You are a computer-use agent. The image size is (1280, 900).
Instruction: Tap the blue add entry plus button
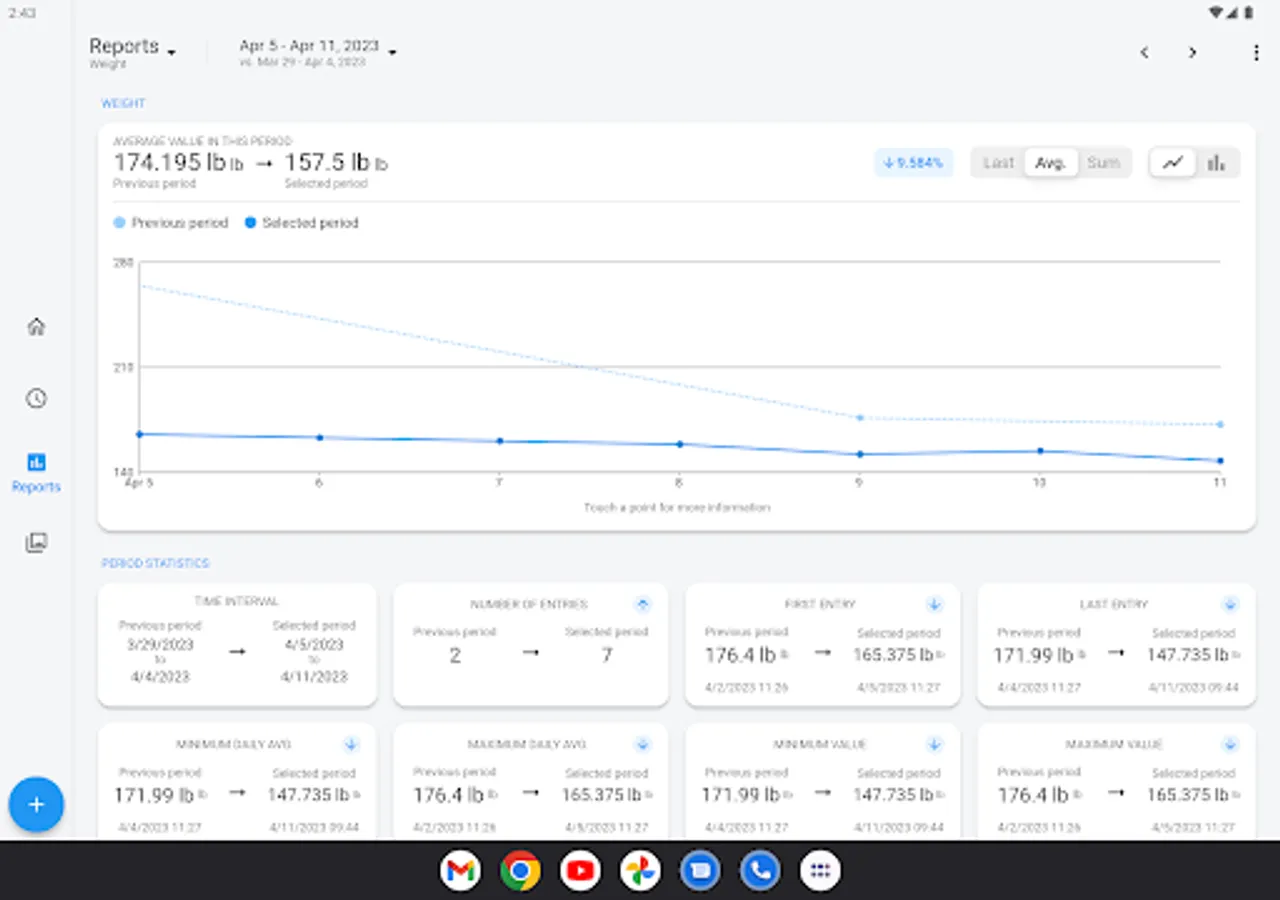coord(36,805)
